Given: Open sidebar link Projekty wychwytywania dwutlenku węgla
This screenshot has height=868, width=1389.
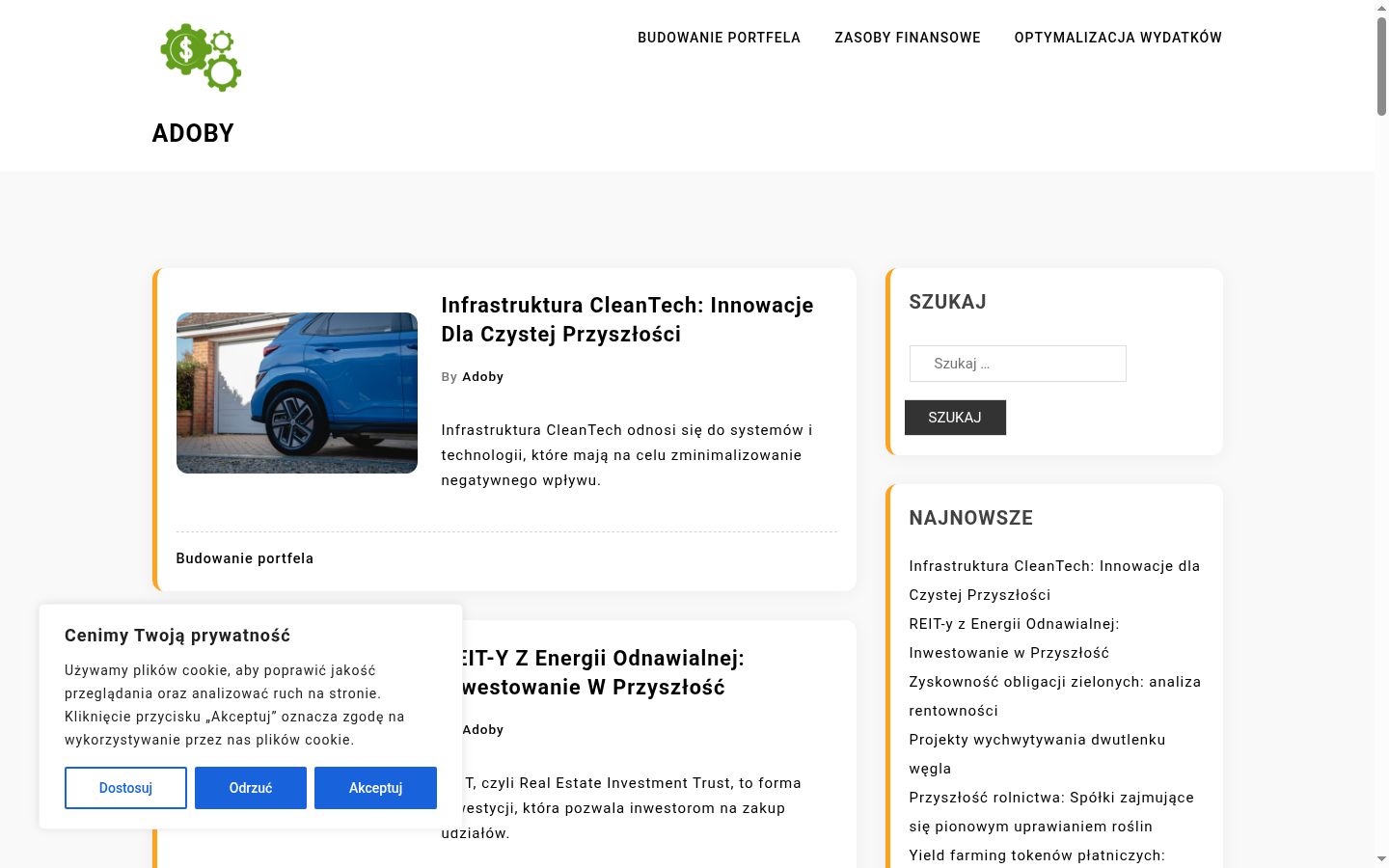Looking at the screenshot, I should [1037, 754].
